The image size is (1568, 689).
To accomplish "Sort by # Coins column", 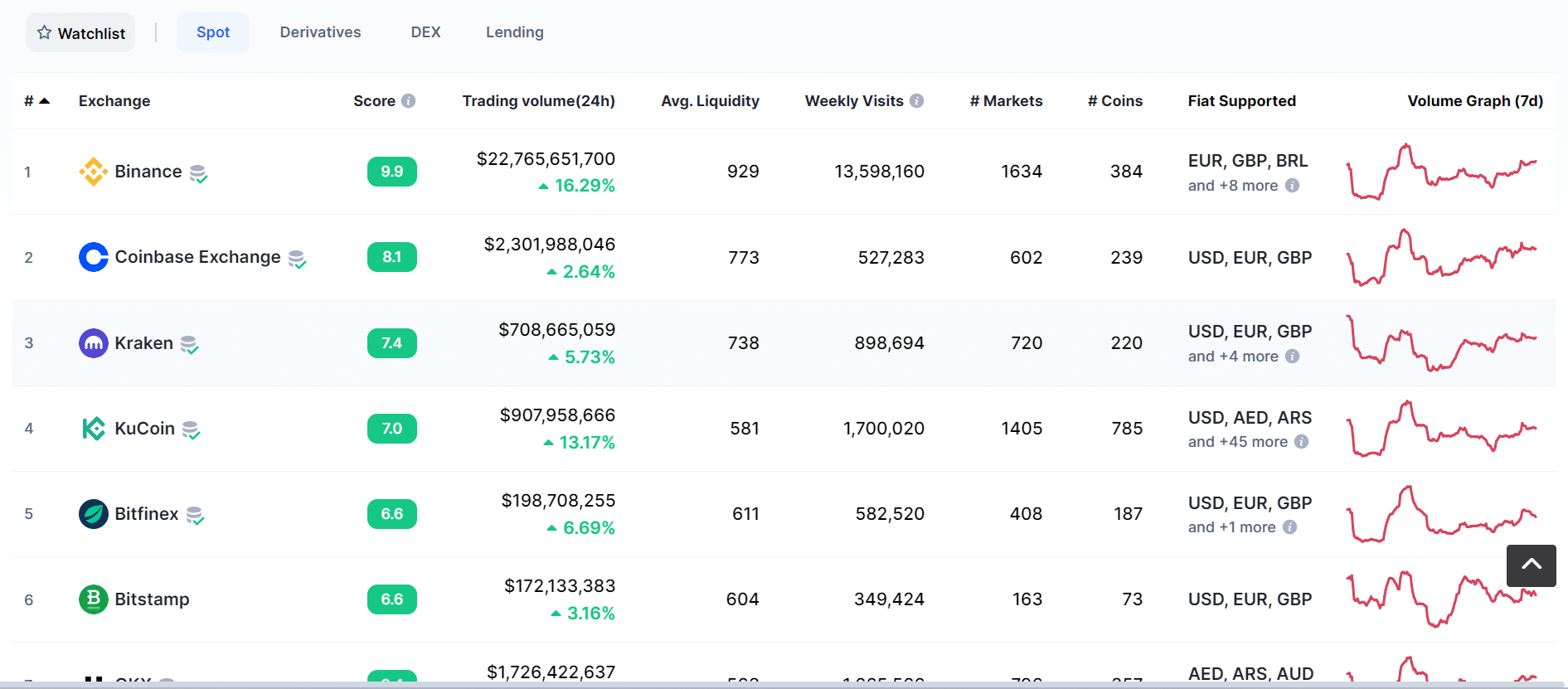I will [x=1115, y=101].
